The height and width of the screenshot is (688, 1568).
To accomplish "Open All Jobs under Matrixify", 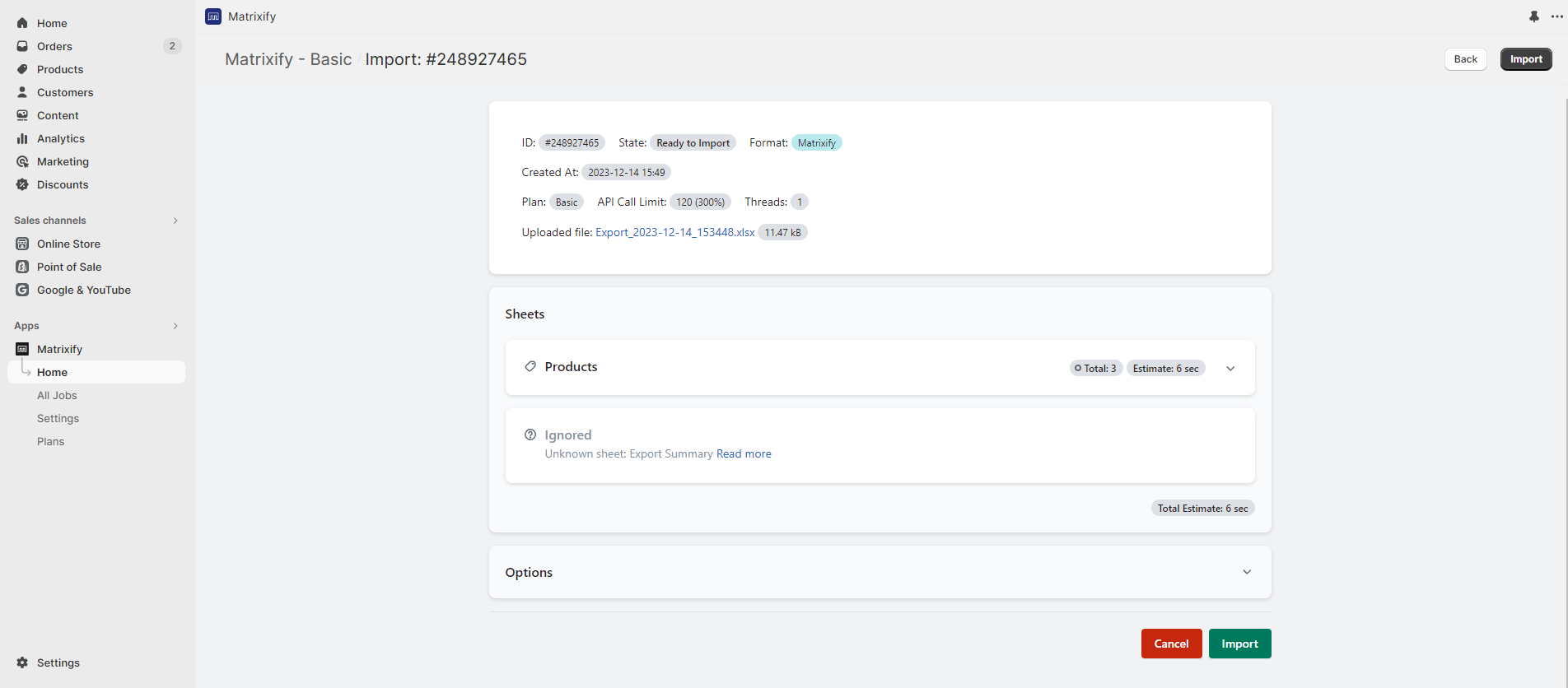I will coord(57,395).
